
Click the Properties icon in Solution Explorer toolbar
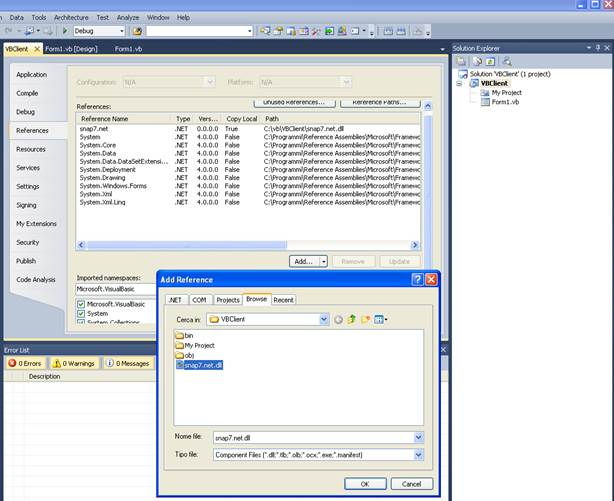pyautogui.click(x=461, y=61)
